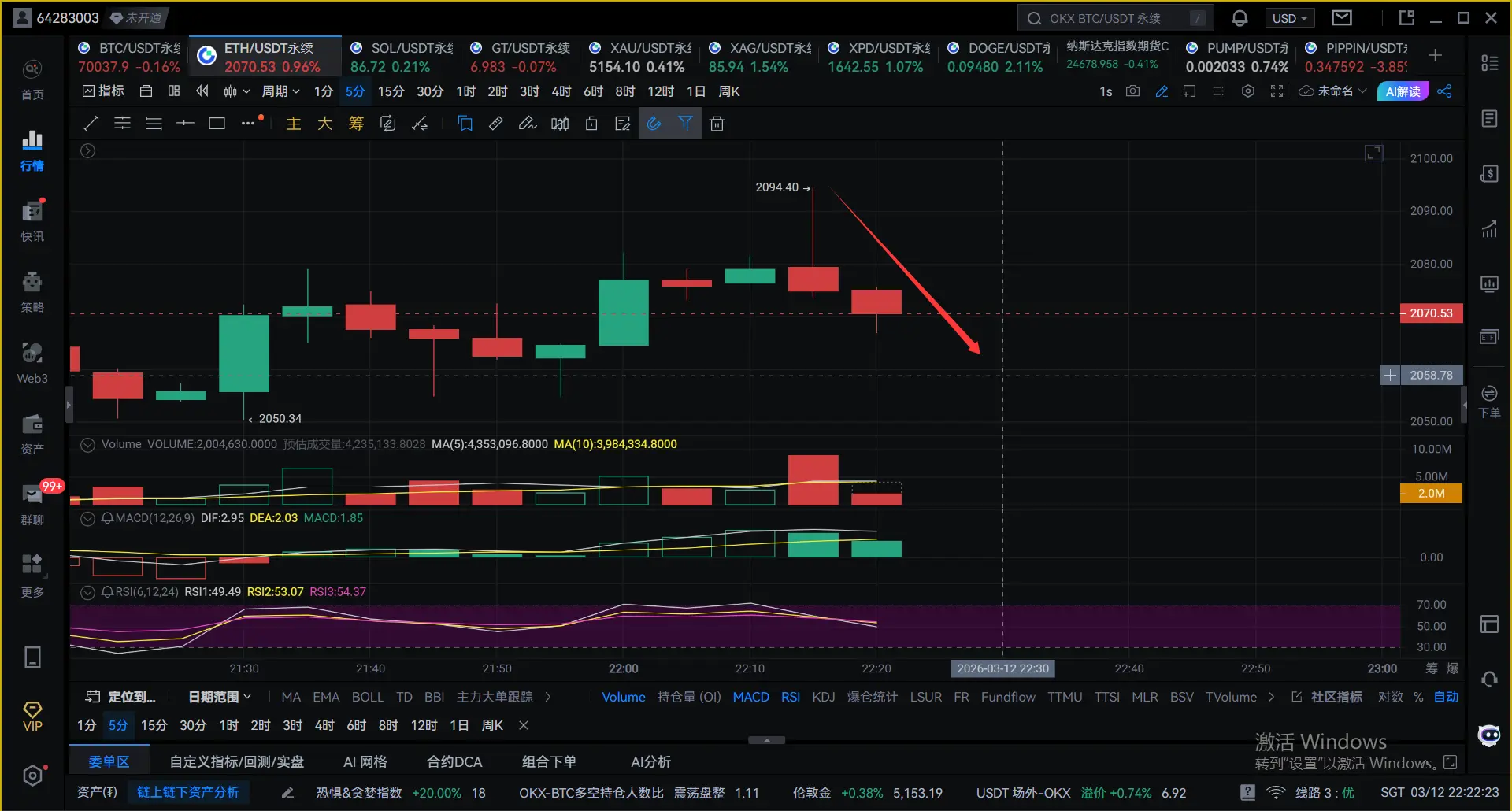The image size is (1512, 811).
Task: Switch to SOL/USDT永续 tab
Action: click(402, 57)
